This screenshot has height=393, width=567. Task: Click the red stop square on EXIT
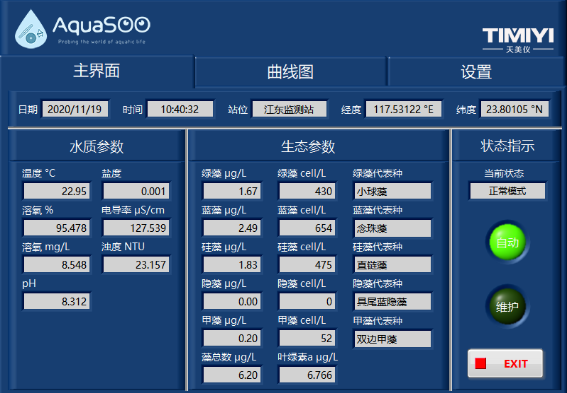[x=480, y=363]
